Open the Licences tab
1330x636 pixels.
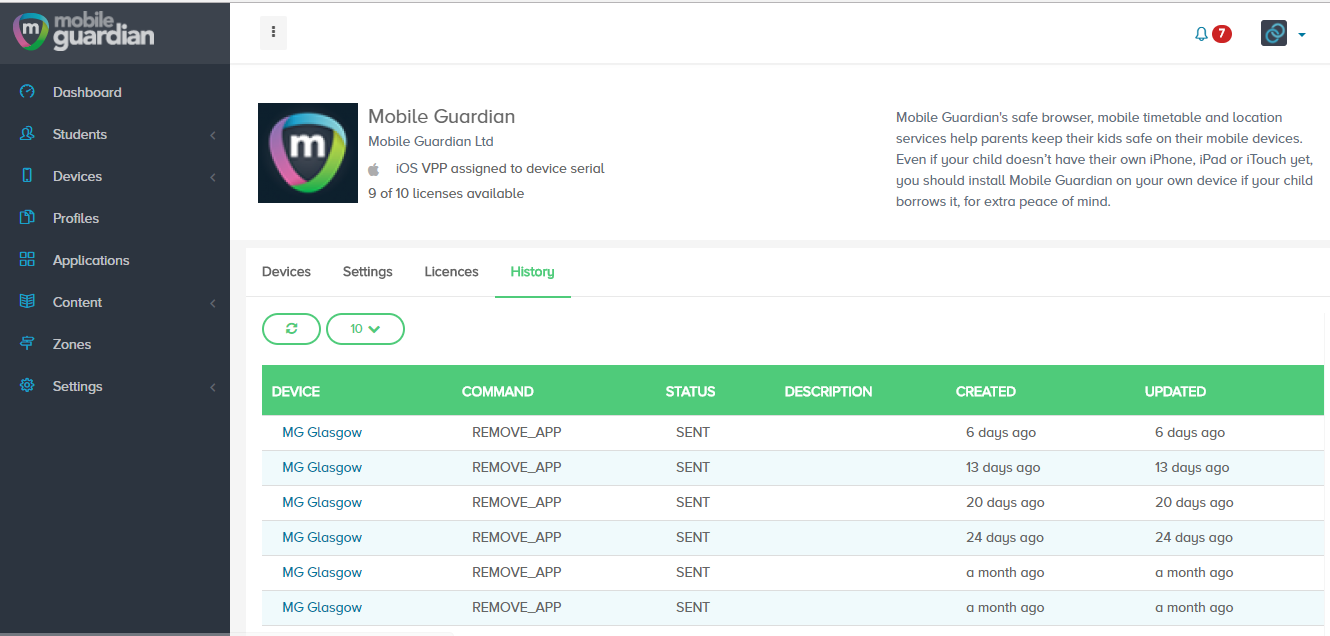point(451,272)
